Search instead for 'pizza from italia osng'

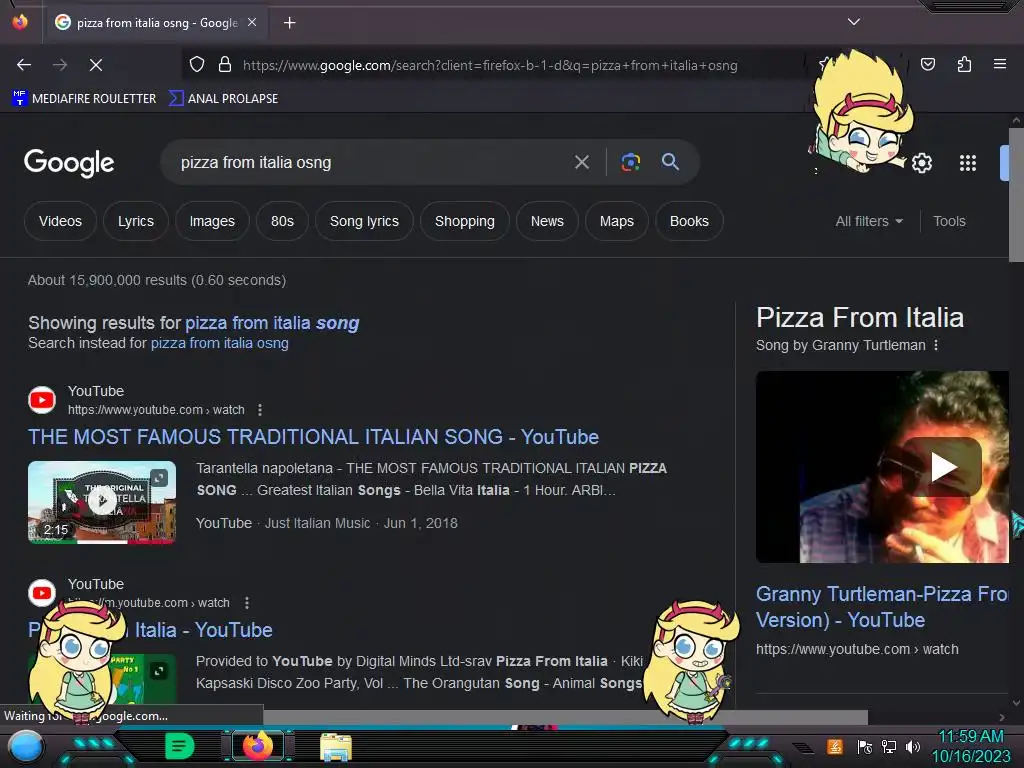click(x=219, y=344)
